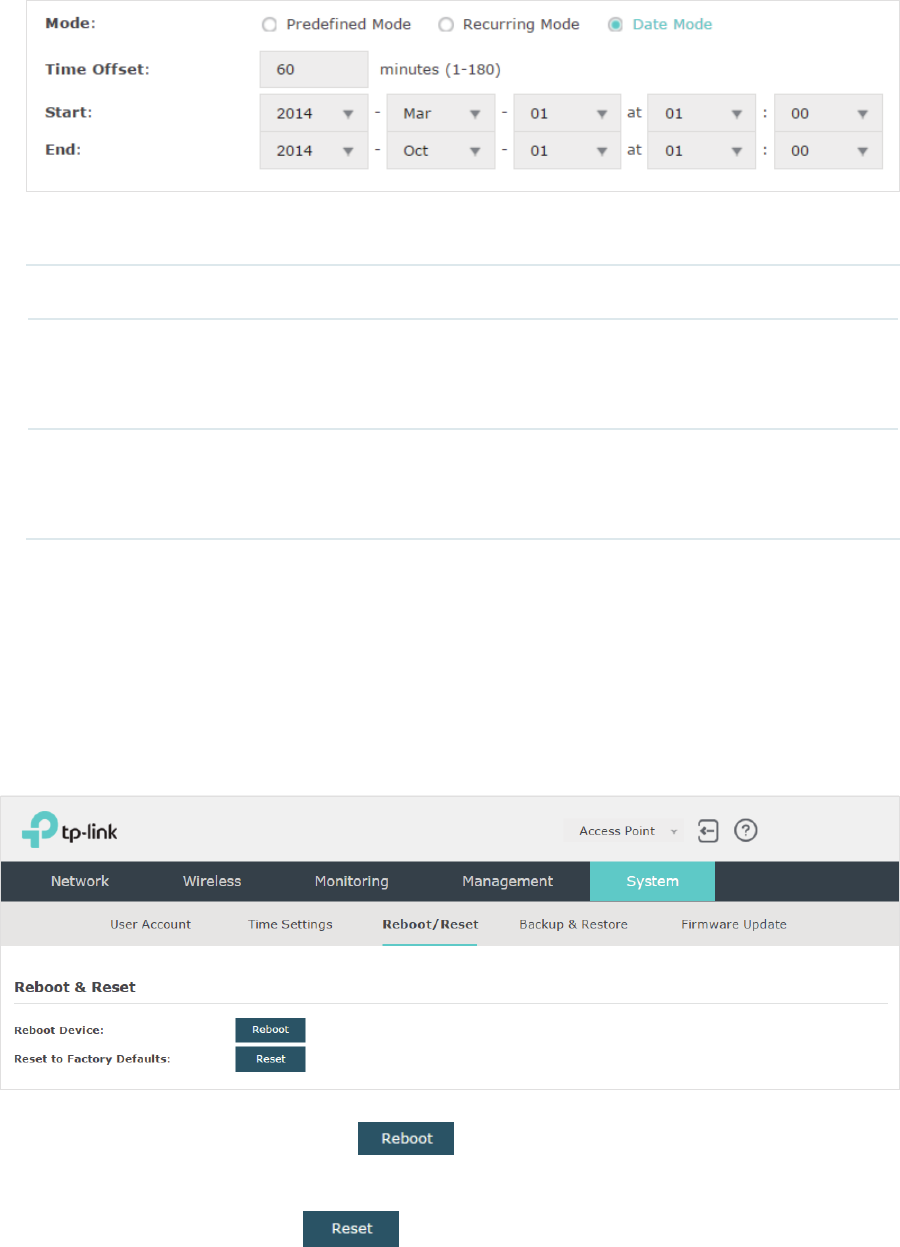Click the Reboot & Reset section heading
The image size is (900, 1247).
(x=75, y=987)
